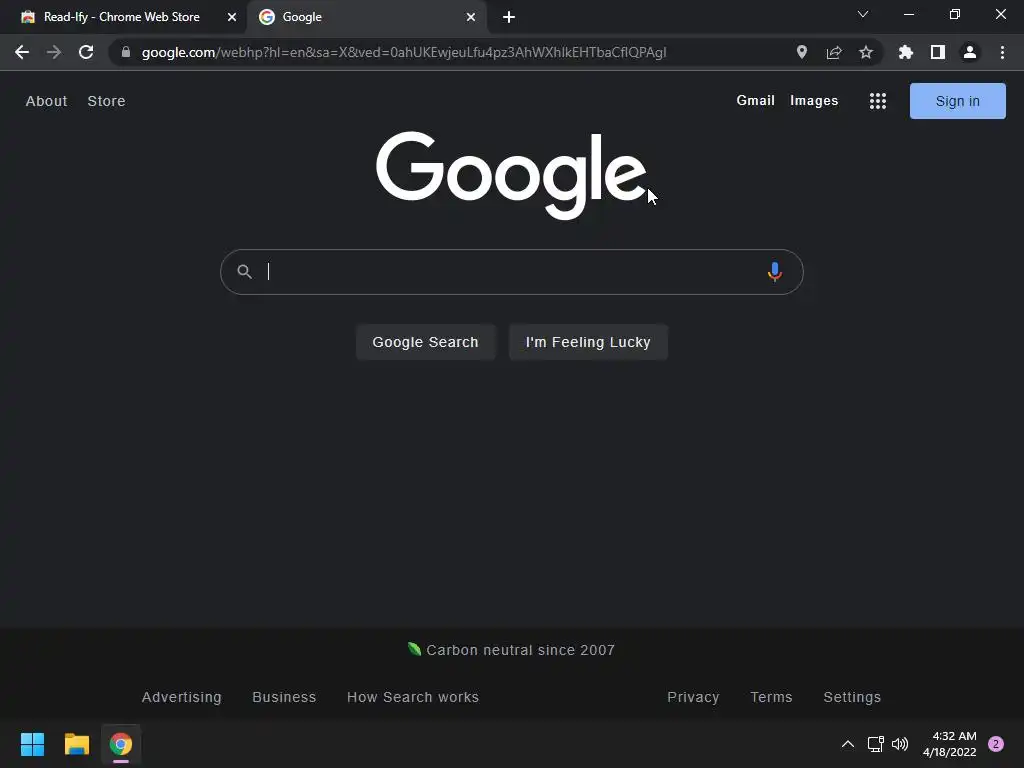Show hidden system tray icons

[x=848, y=744]
